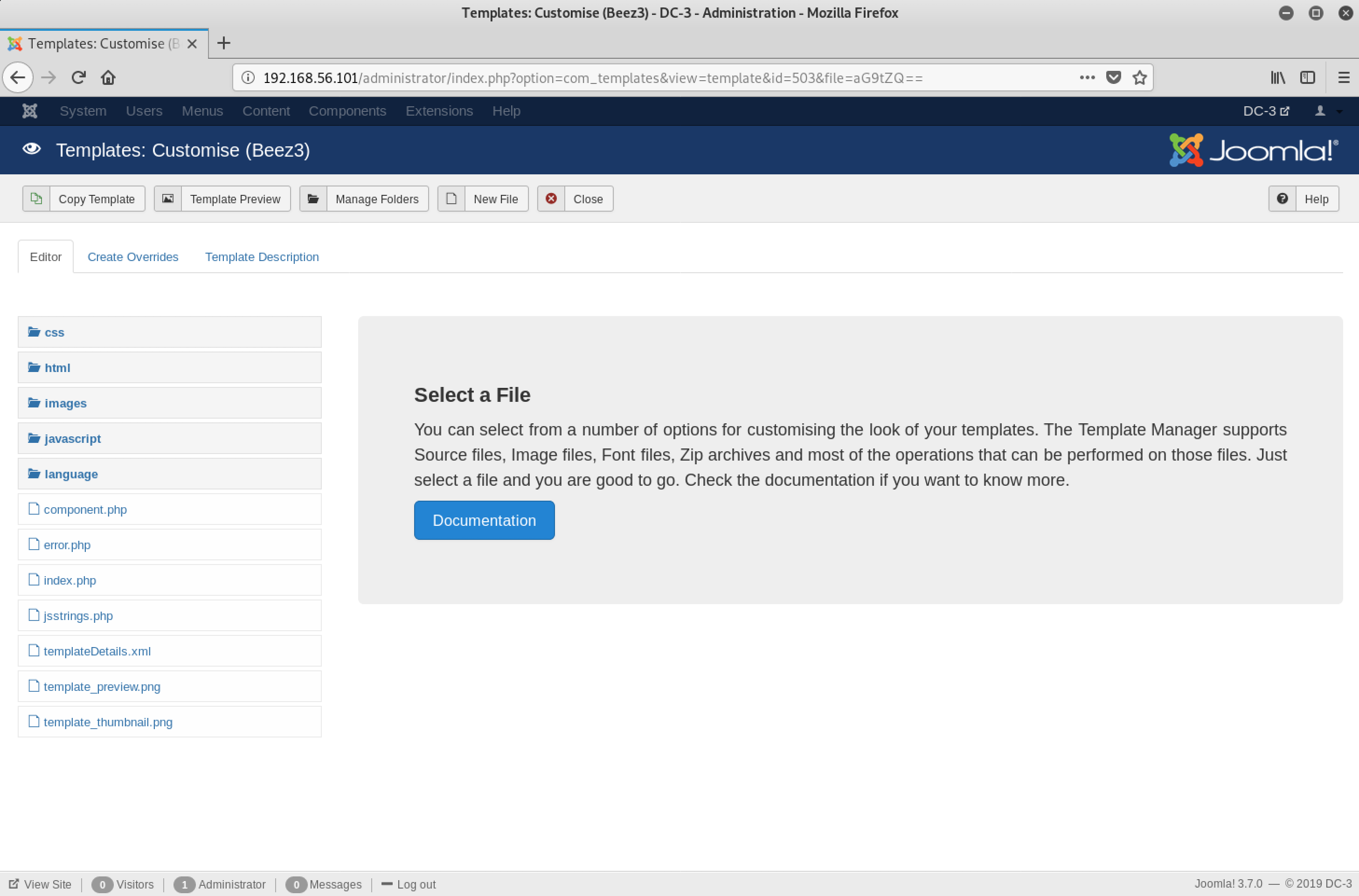Click the eye/view icon top left
The image size is (1359, 896).
point(31,150)
